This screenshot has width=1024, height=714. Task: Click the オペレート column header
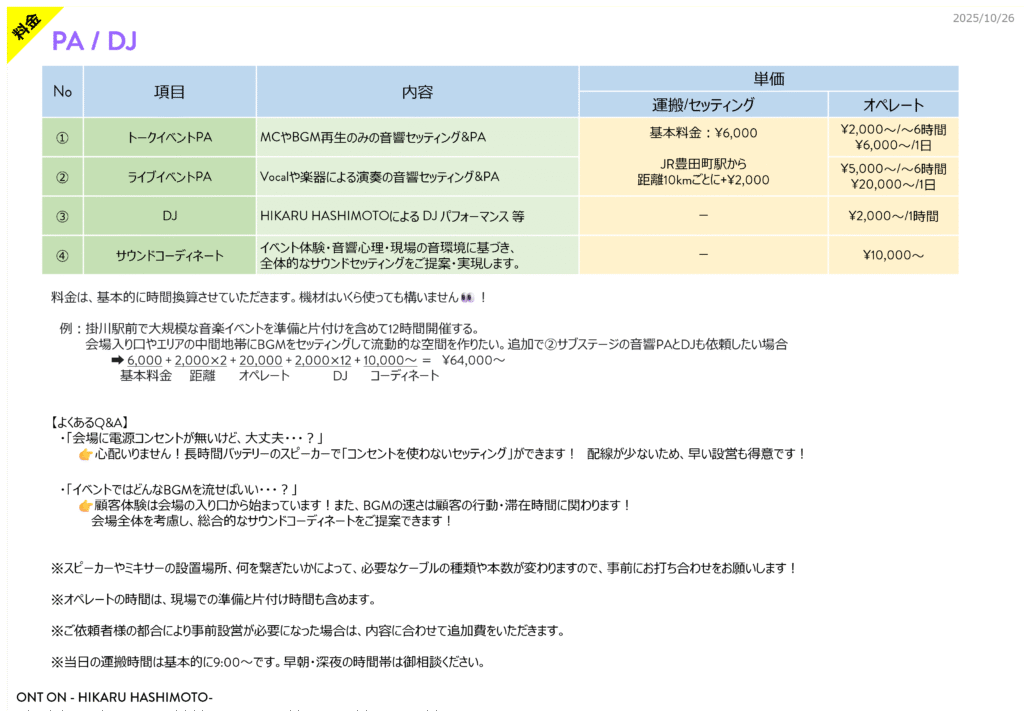[893, 105]
